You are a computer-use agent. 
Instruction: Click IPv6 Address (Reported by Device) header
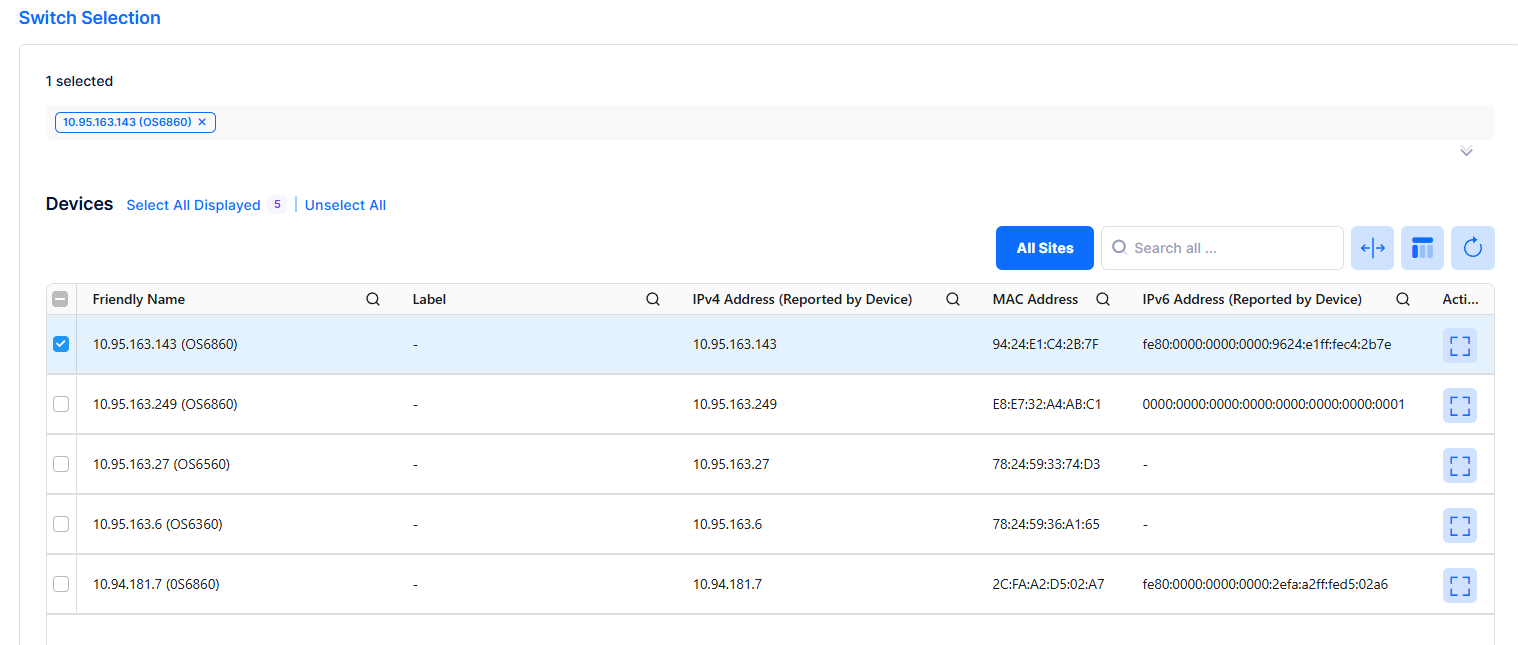(x=1252, y=299)
